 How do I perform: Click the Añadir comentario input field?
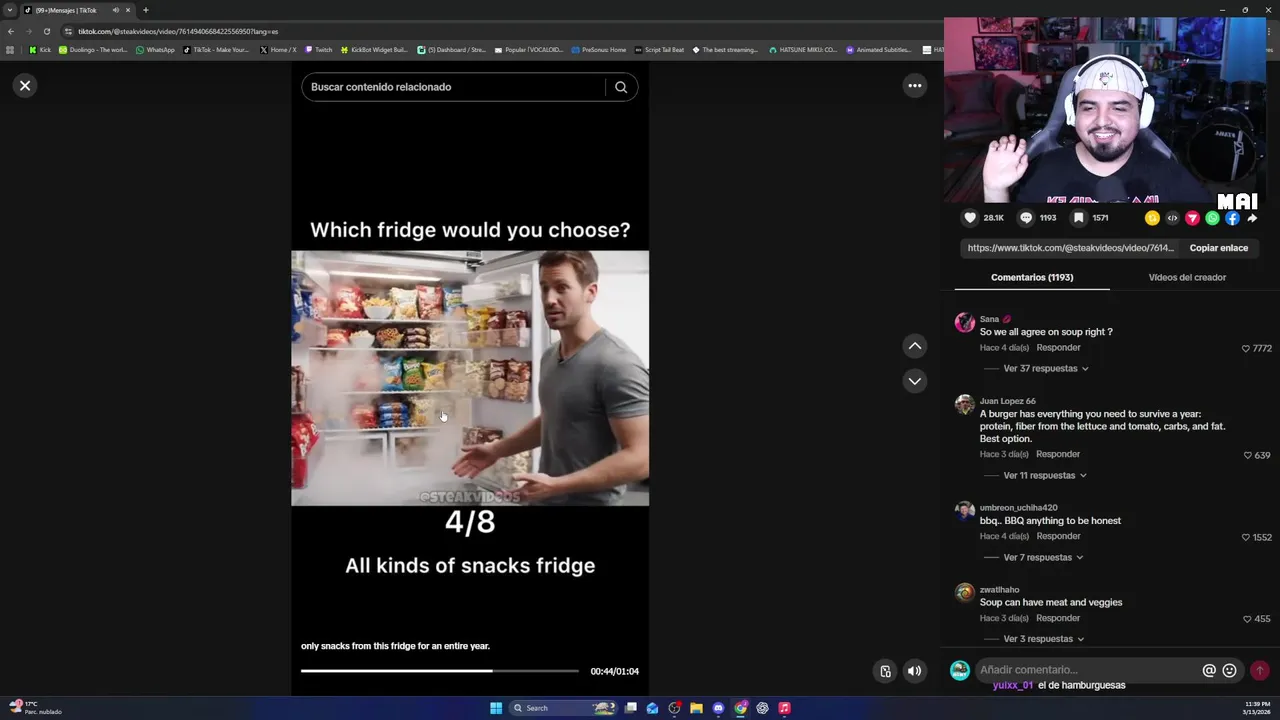[x=1087, y=670]
